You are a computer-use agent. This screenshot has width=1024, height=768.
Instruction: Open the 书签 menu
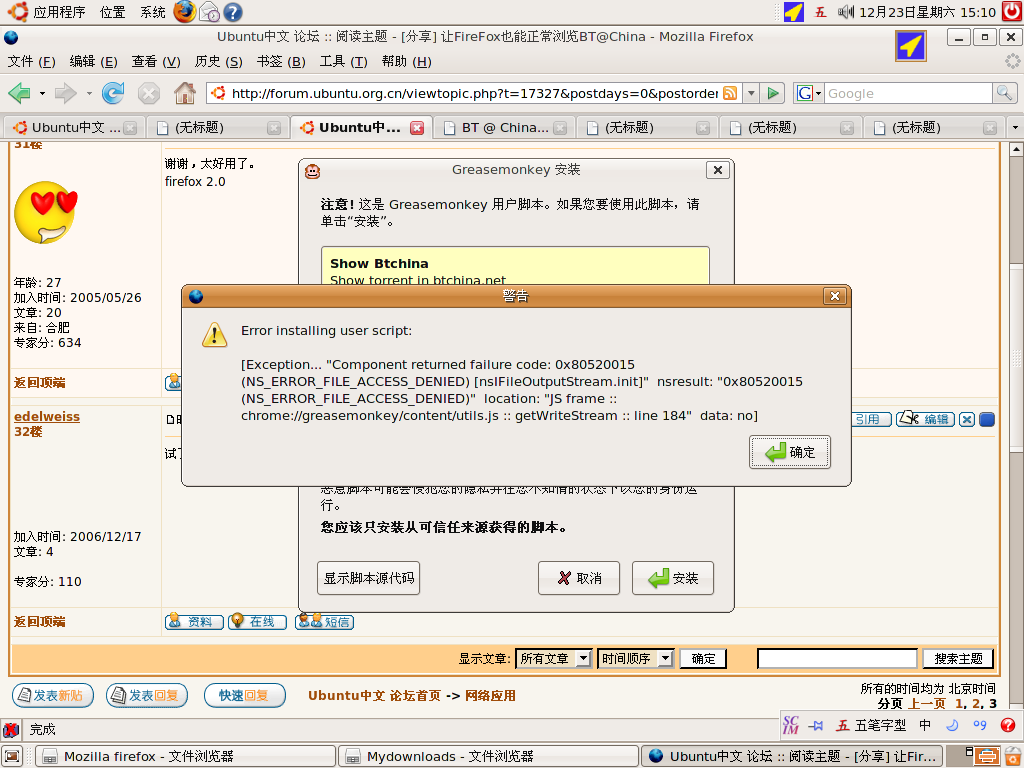[281, 61]
